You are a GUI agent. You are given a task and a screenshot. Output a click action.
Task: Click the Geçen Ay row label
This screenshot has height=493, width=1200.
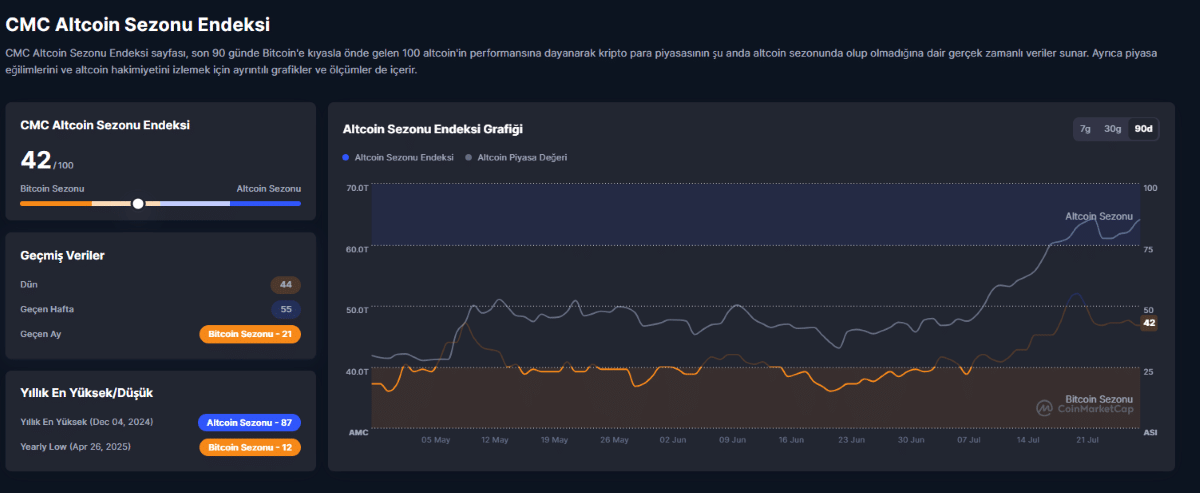click(41, 334)
